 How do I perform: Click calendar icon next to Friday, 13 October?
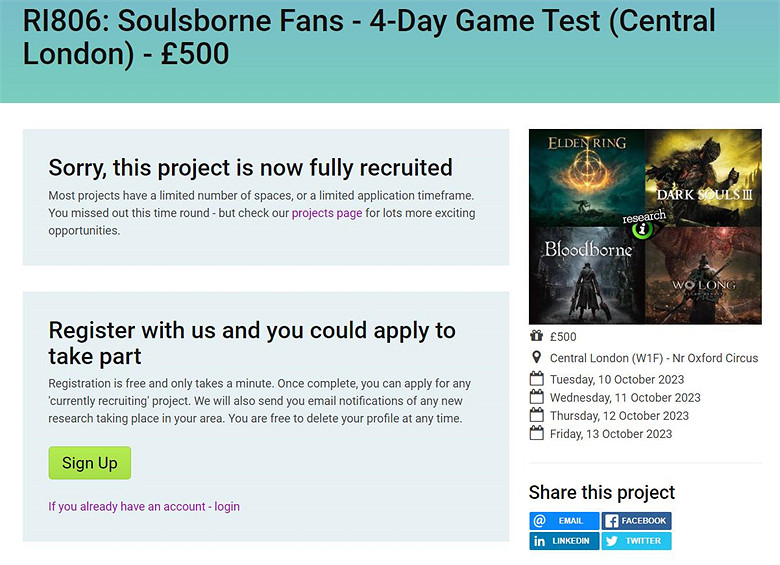click(x=536, y=433)
